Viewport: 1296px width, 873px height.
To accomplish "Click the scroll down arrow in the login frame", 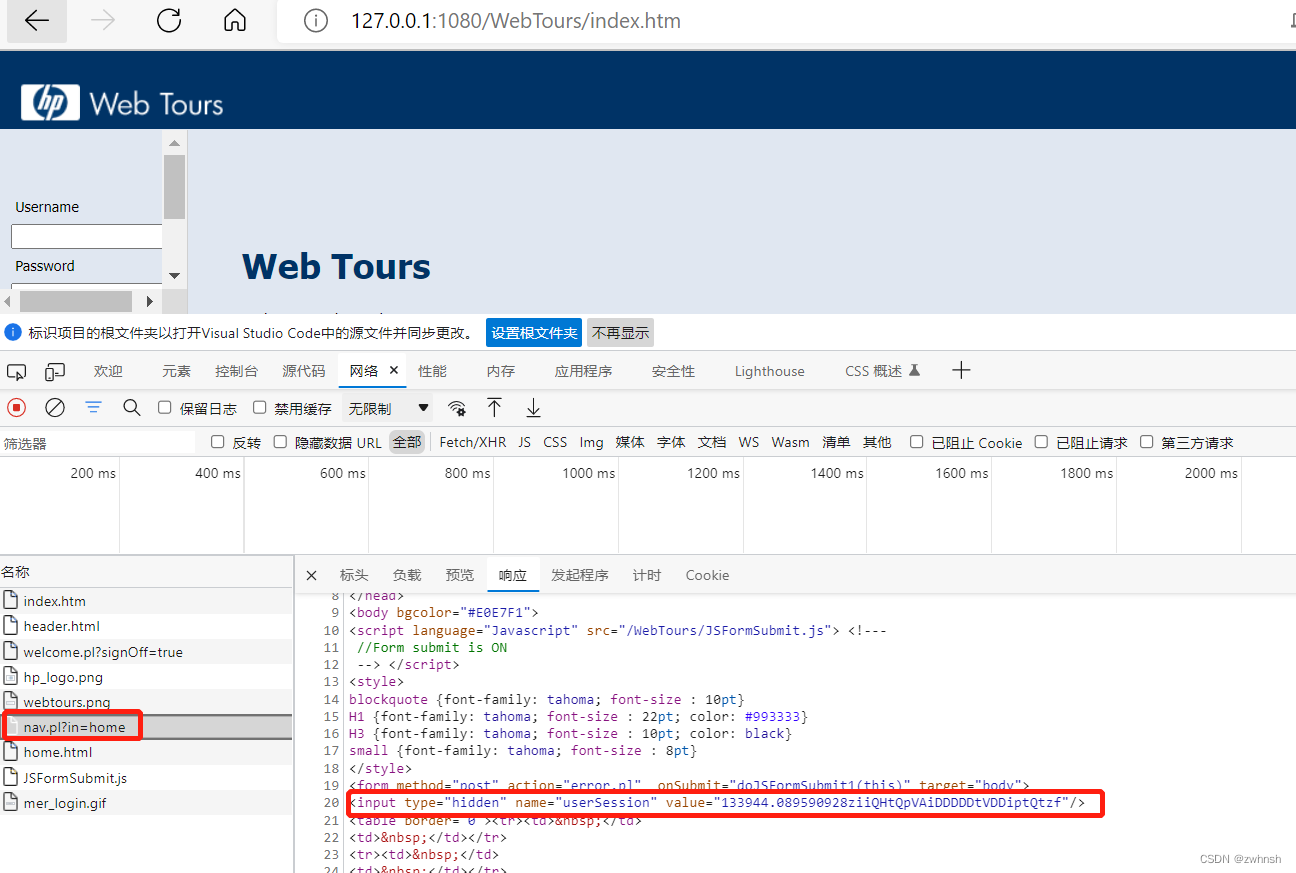I will (174, 275).
